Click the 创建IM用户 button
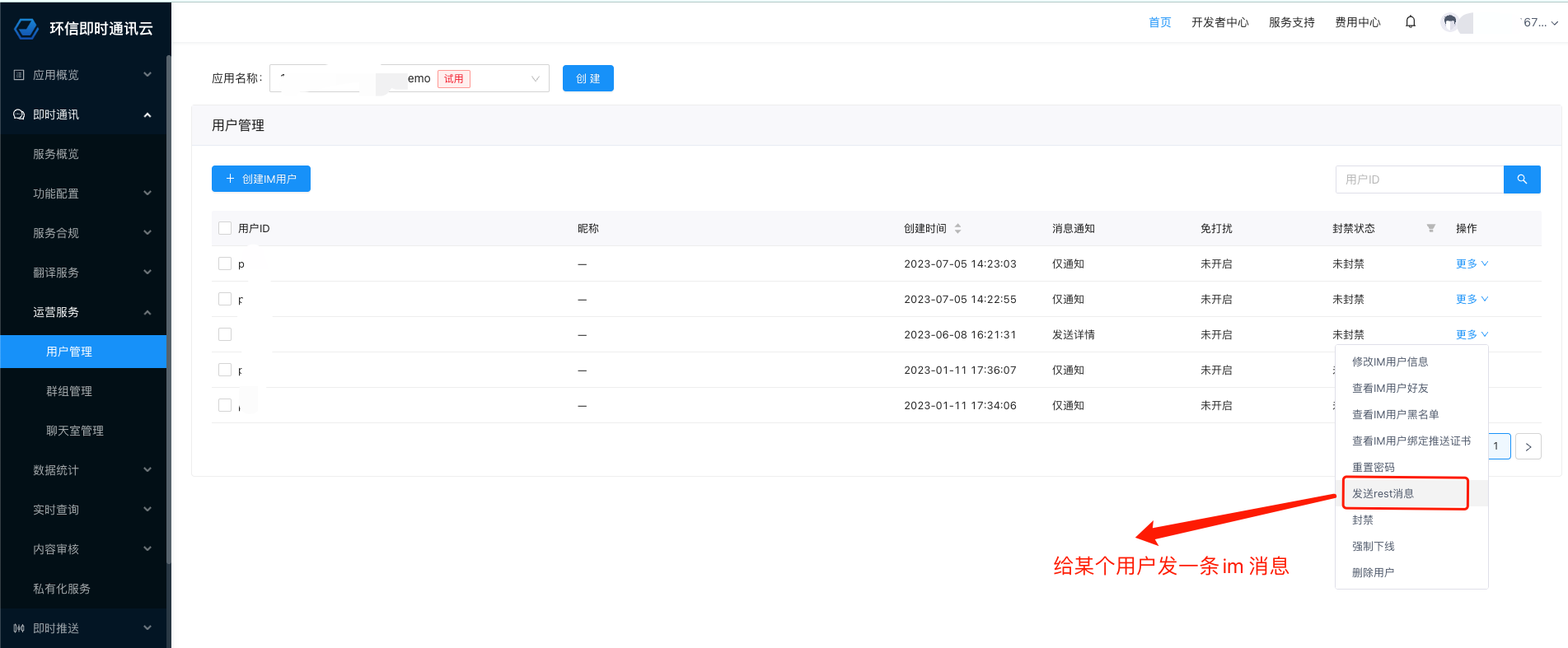 pyautogui.click(x=261, y=179)
